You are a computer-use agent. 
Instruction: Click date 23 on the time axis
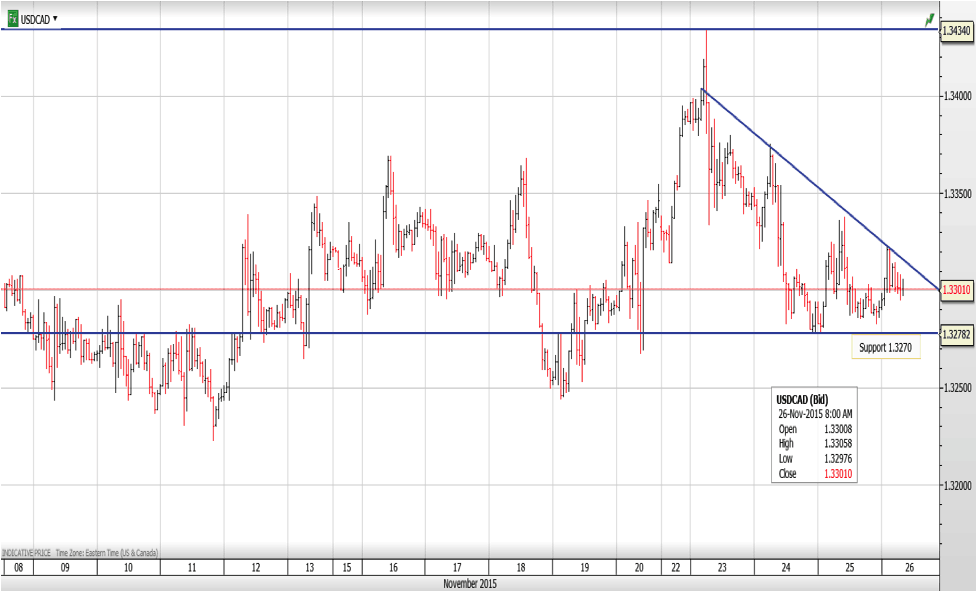click(x=721, y=567)
